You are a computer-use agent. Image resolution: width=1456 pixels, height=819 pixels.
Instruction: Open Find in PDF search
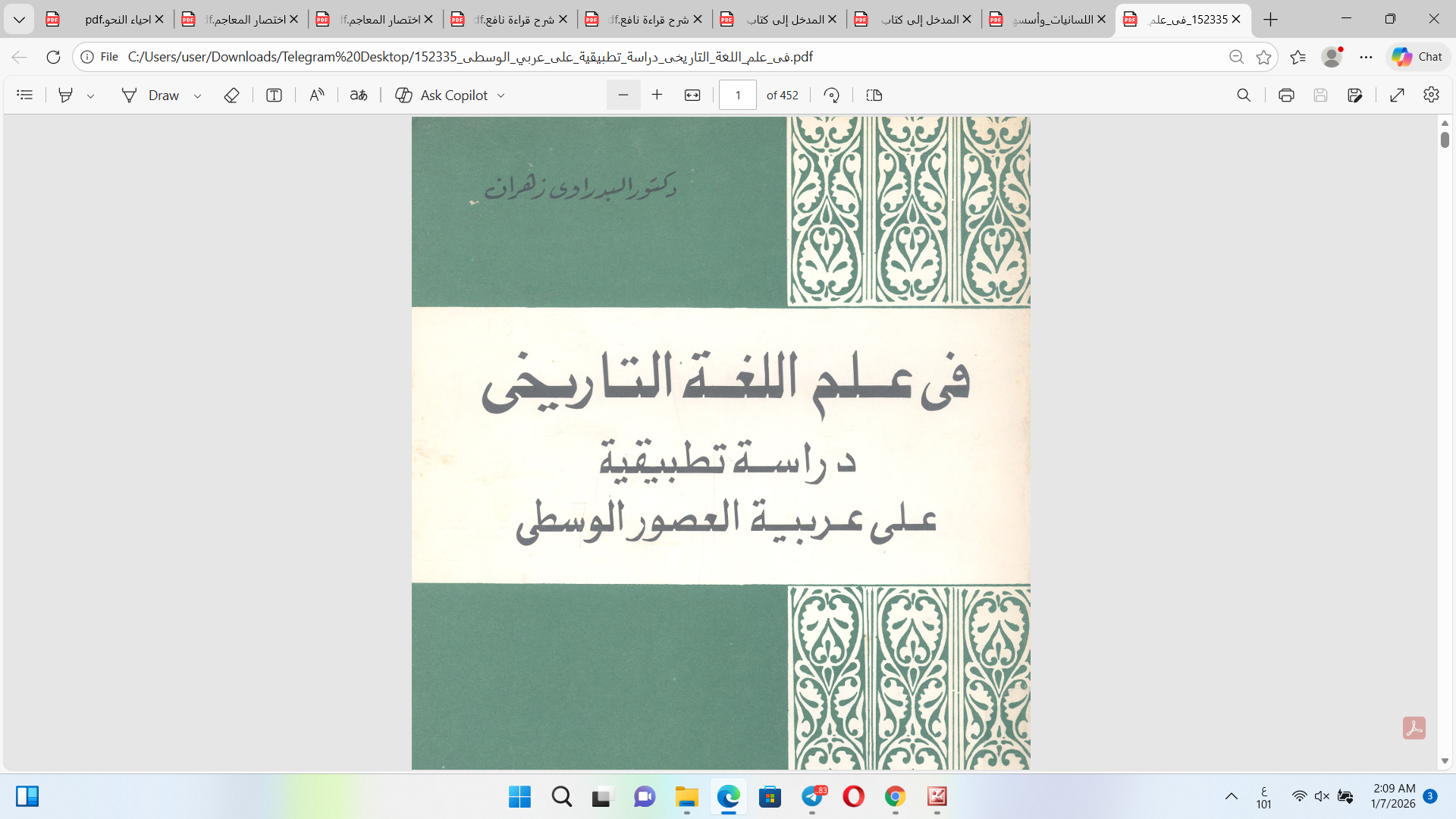pos(1244,95)
